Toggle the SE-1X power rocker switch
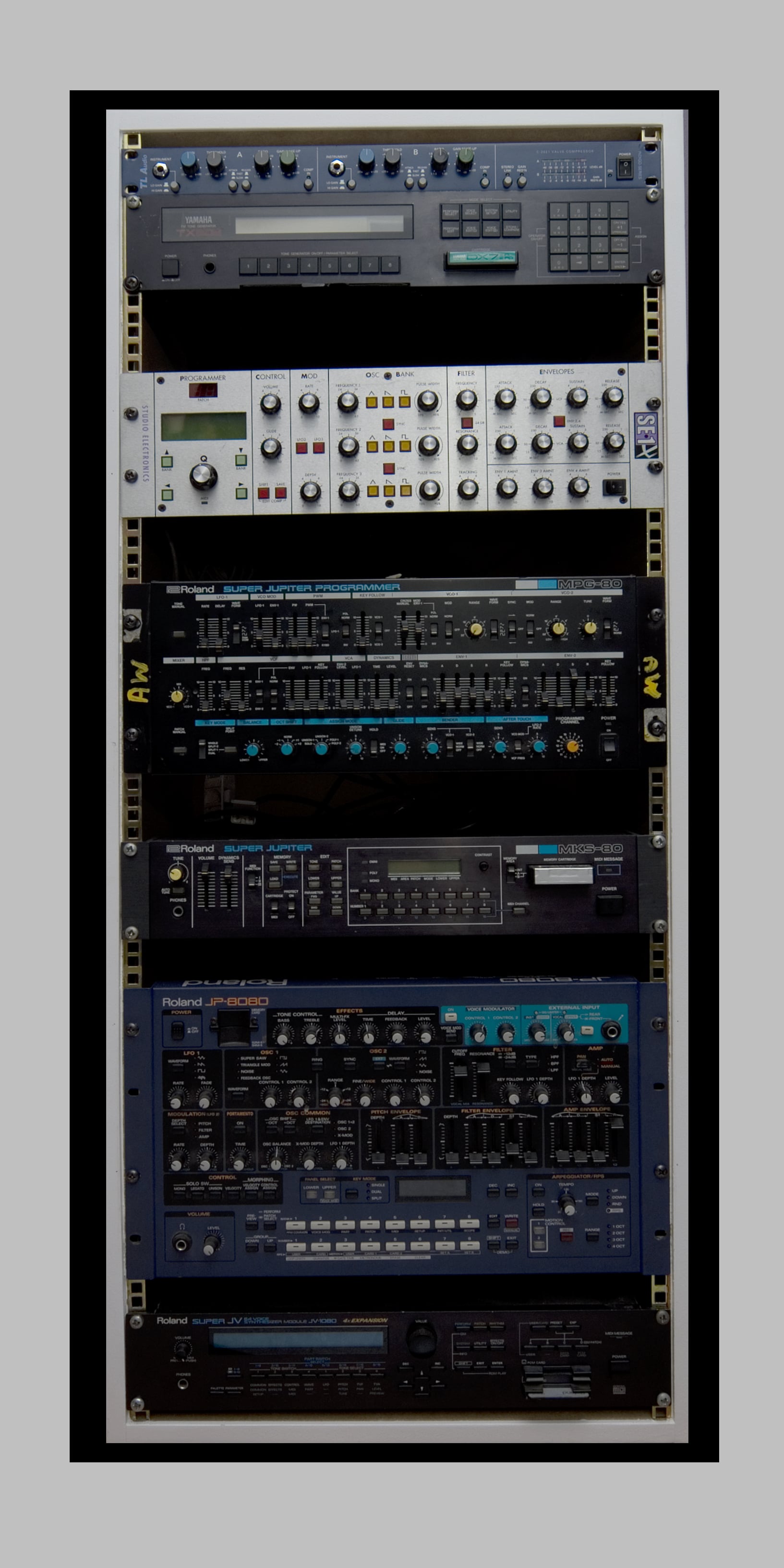This screenshot has height=1568, width=784. pos(614,486)
